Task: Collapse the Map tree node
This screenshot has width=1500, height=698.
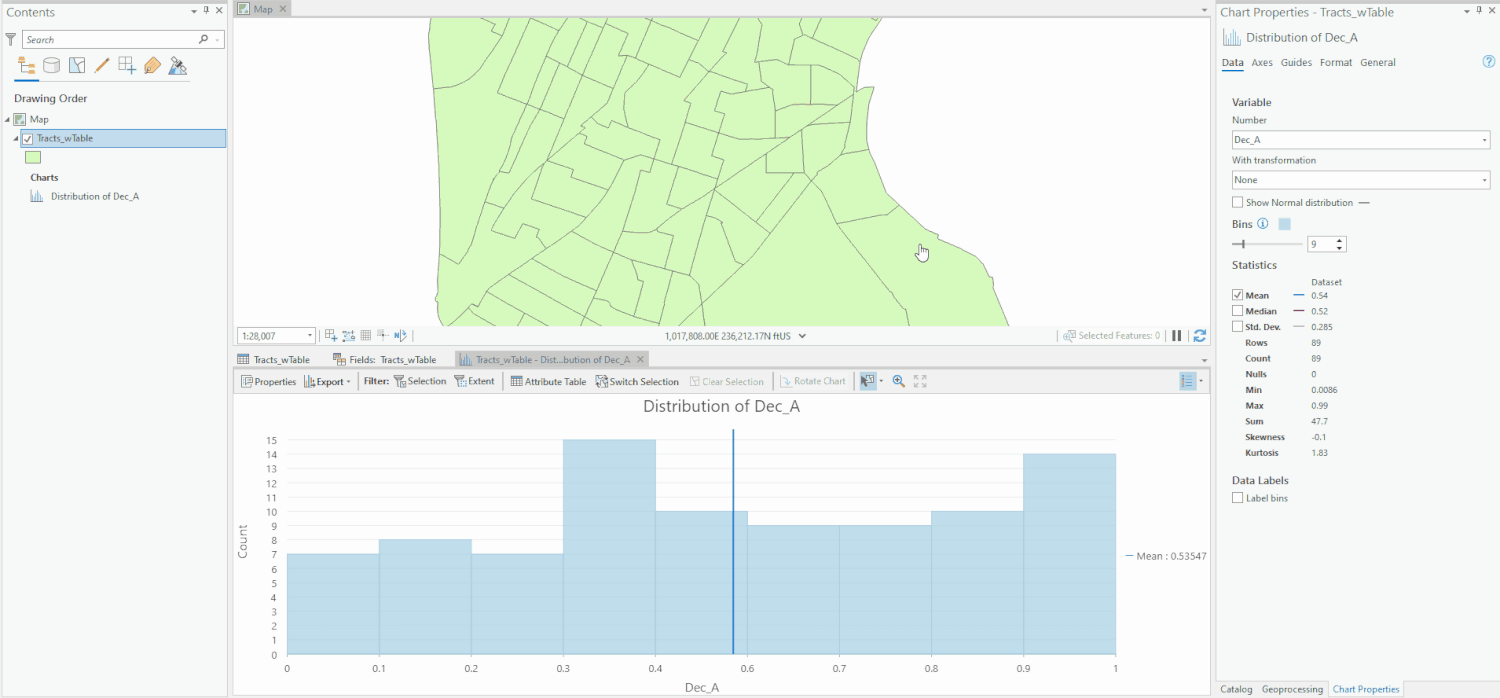Action: click(8, 120)
